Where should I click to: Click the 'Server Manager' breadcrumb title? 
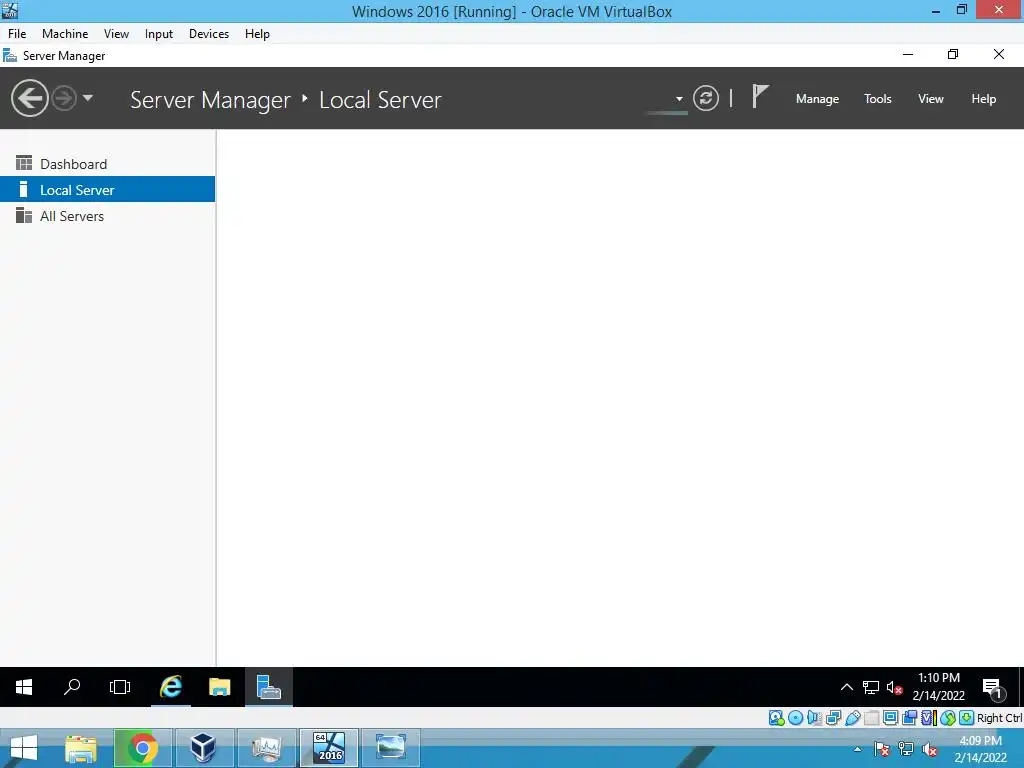(x=210, y=100)
